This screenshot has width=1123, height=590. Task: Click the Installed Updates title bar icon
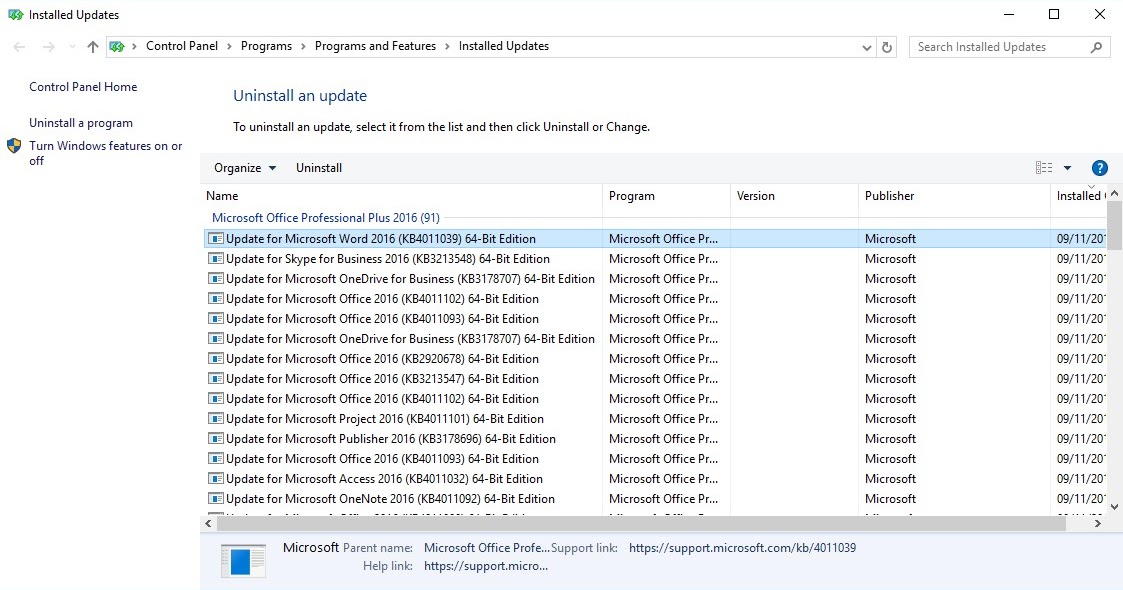tap(15, 14)
